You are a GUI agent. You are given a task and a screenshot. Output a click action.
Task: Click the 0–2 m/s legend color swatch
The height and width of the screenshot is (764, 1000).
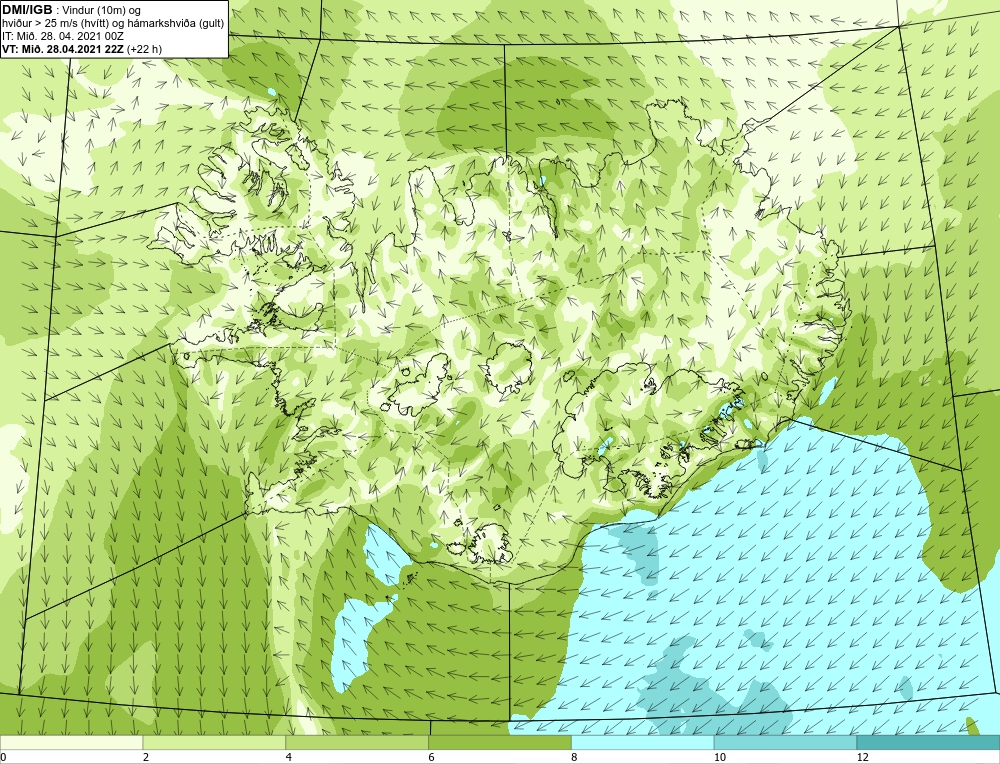pyautogui.click(x=71, y=742)
